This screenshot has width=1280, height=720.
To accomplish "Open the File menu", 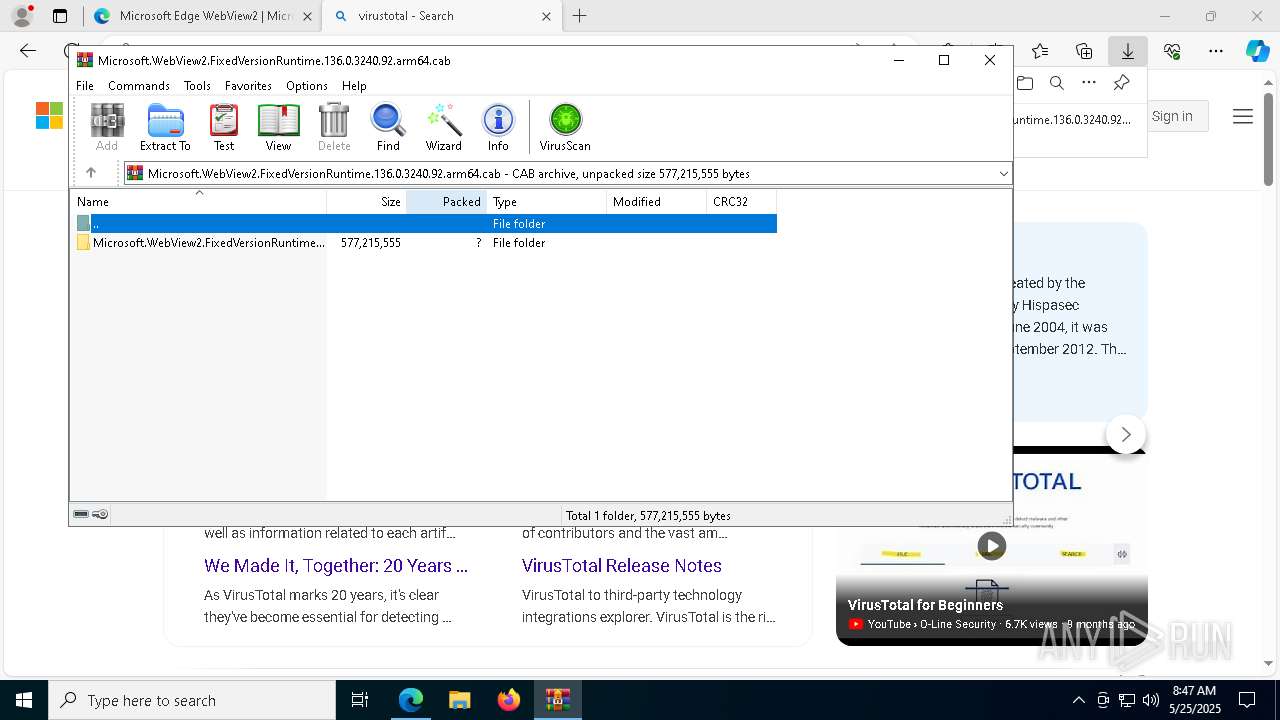I will pyautogui.click(x=85, y=86).
